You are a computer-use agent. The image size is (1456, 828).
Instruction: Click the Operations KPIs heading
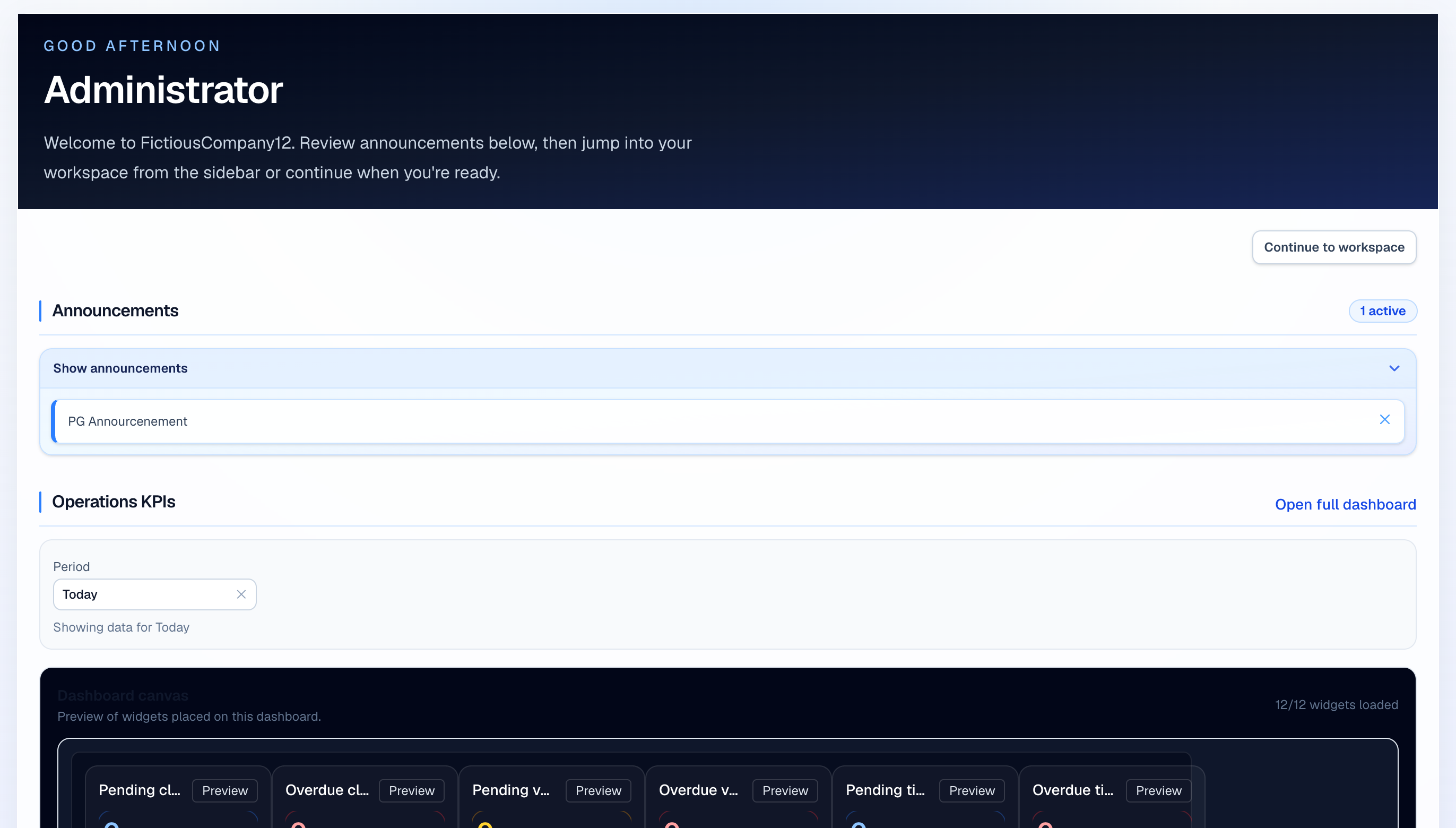(x=114, y=502)
